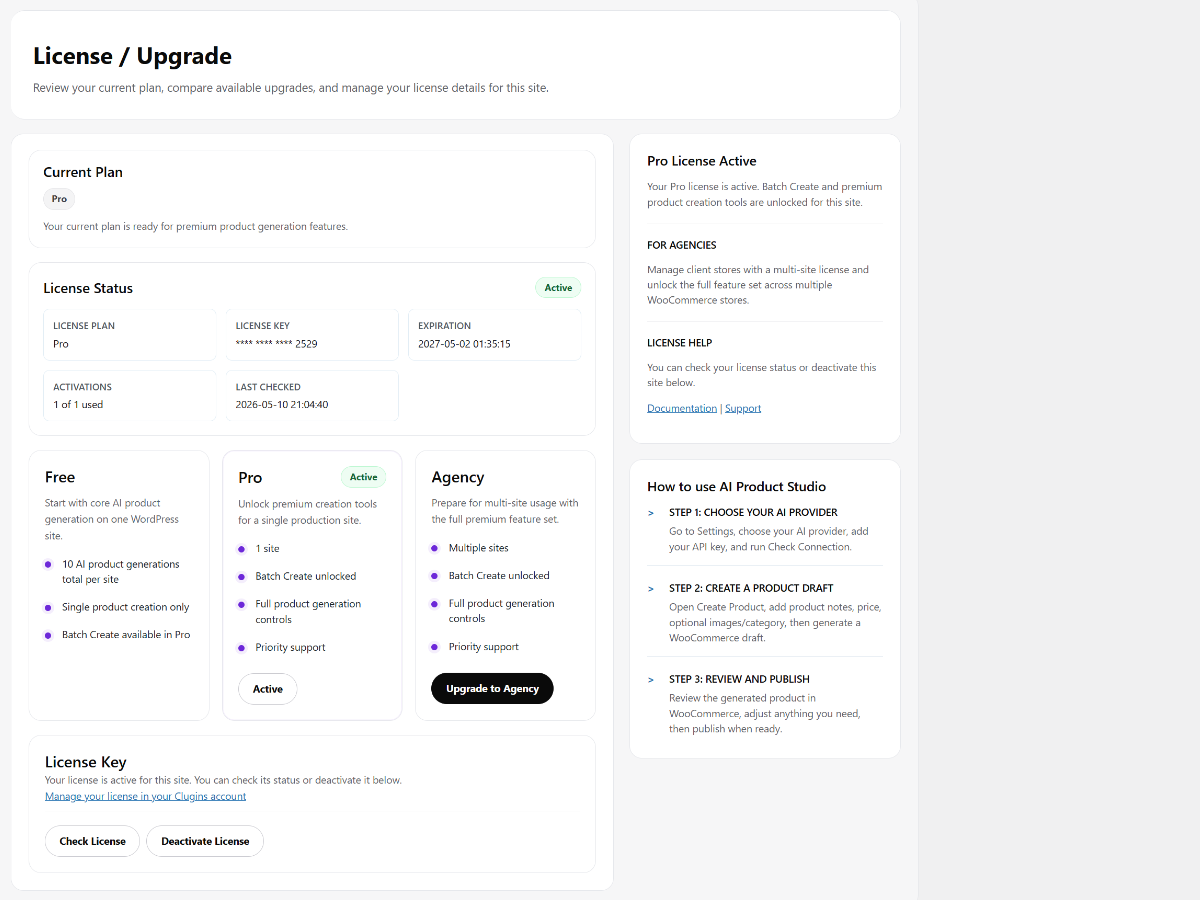Click the Current Plan section heading
The height and width of the screenshot is (900, 1200).
pyautogui.click(x=83, y=172)
